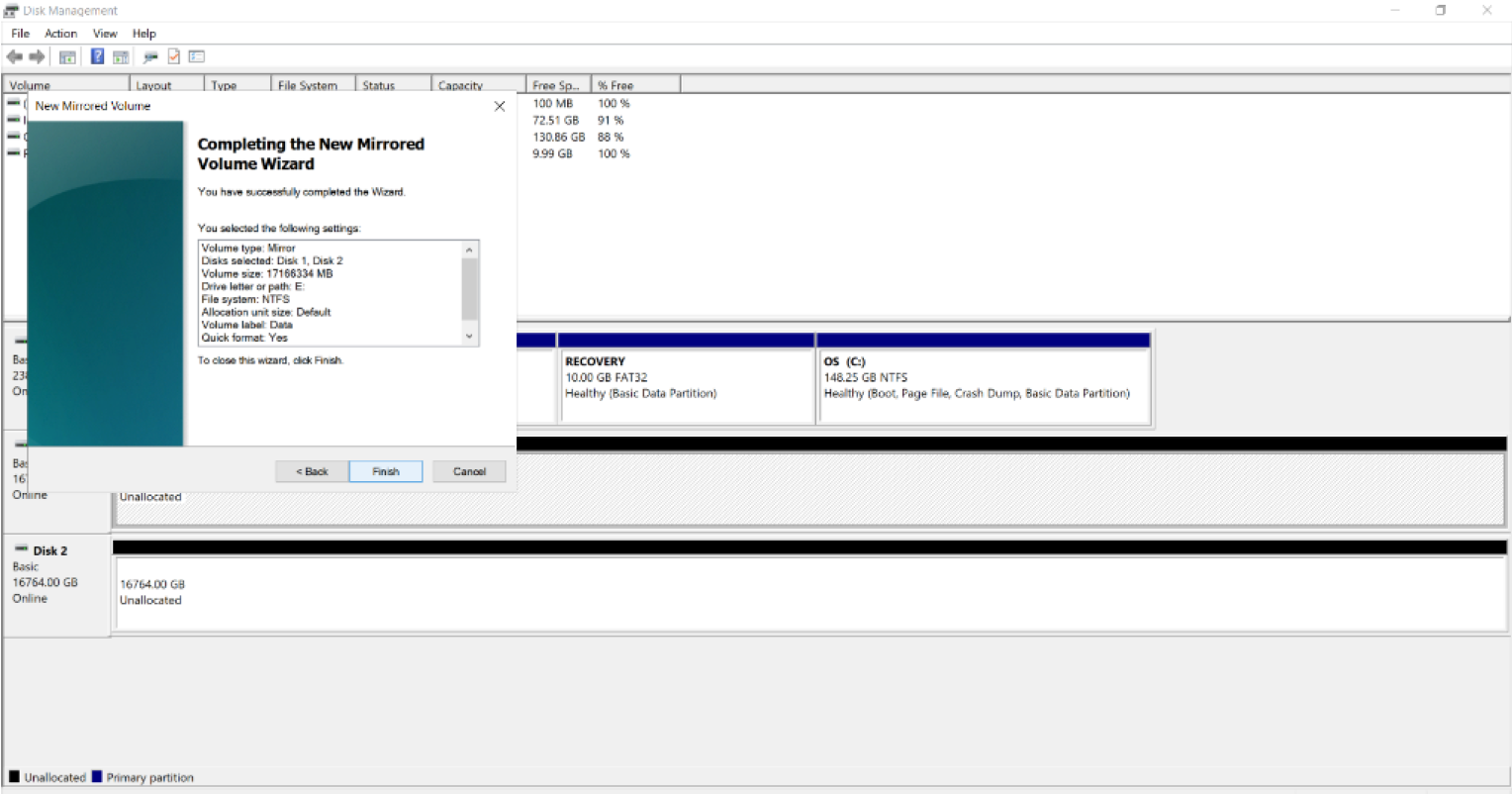The image size is (1512, 794).
Task: Click the '100 MB' free space cell
Action: click(552, 103)
